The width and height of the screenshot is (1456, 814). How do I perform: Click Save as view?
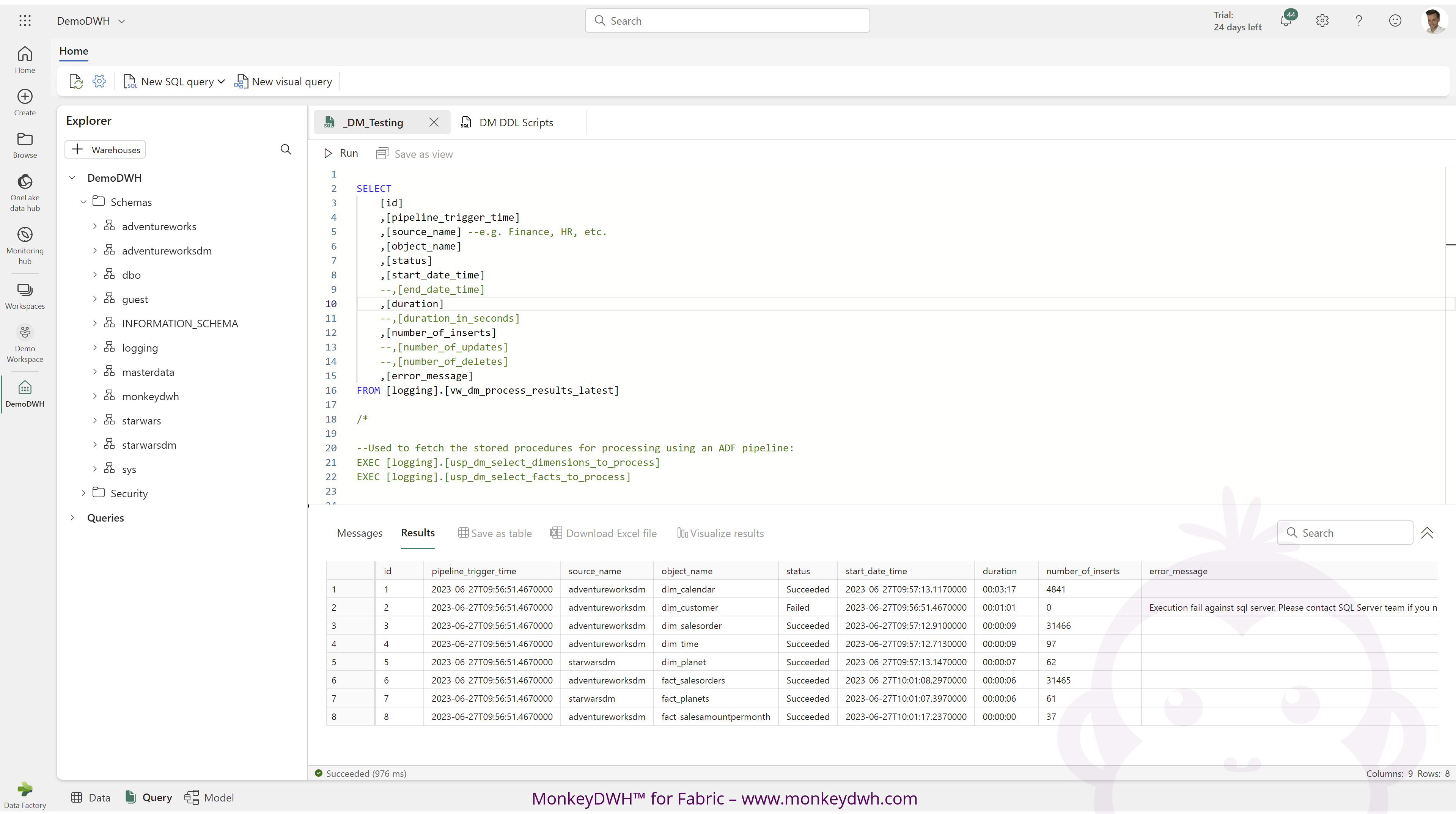(x=415, y=154)
